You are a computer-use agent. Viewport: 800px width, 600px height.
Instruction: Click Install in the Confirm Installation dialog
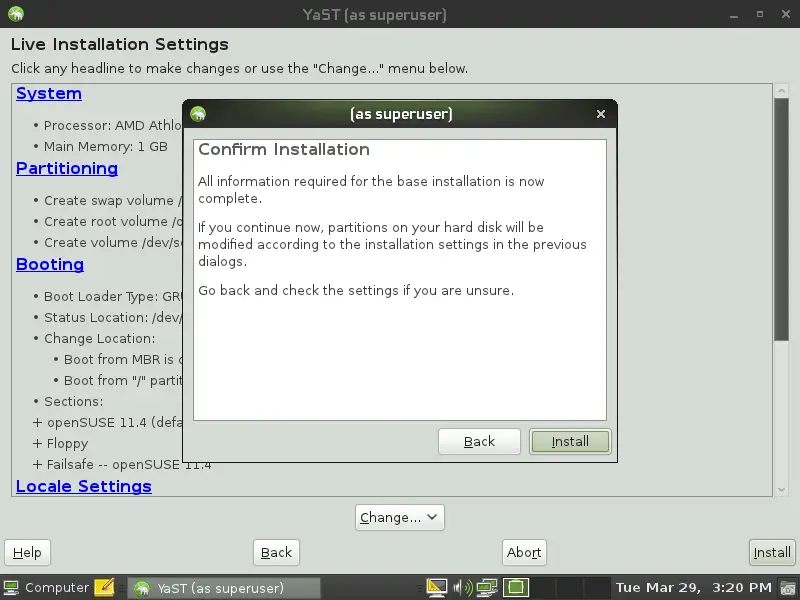[570, 441]
